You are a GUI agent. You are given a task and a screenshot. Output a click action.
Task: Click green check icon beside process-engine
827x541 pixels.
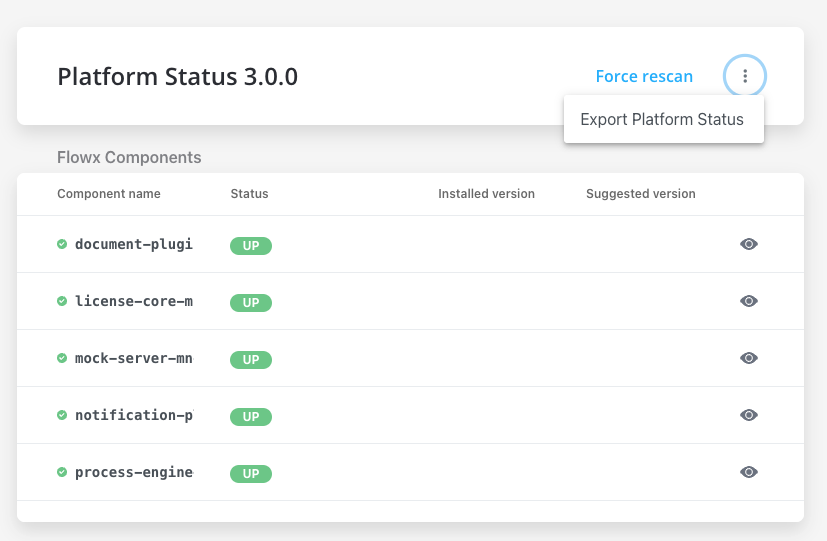[62, 471]
